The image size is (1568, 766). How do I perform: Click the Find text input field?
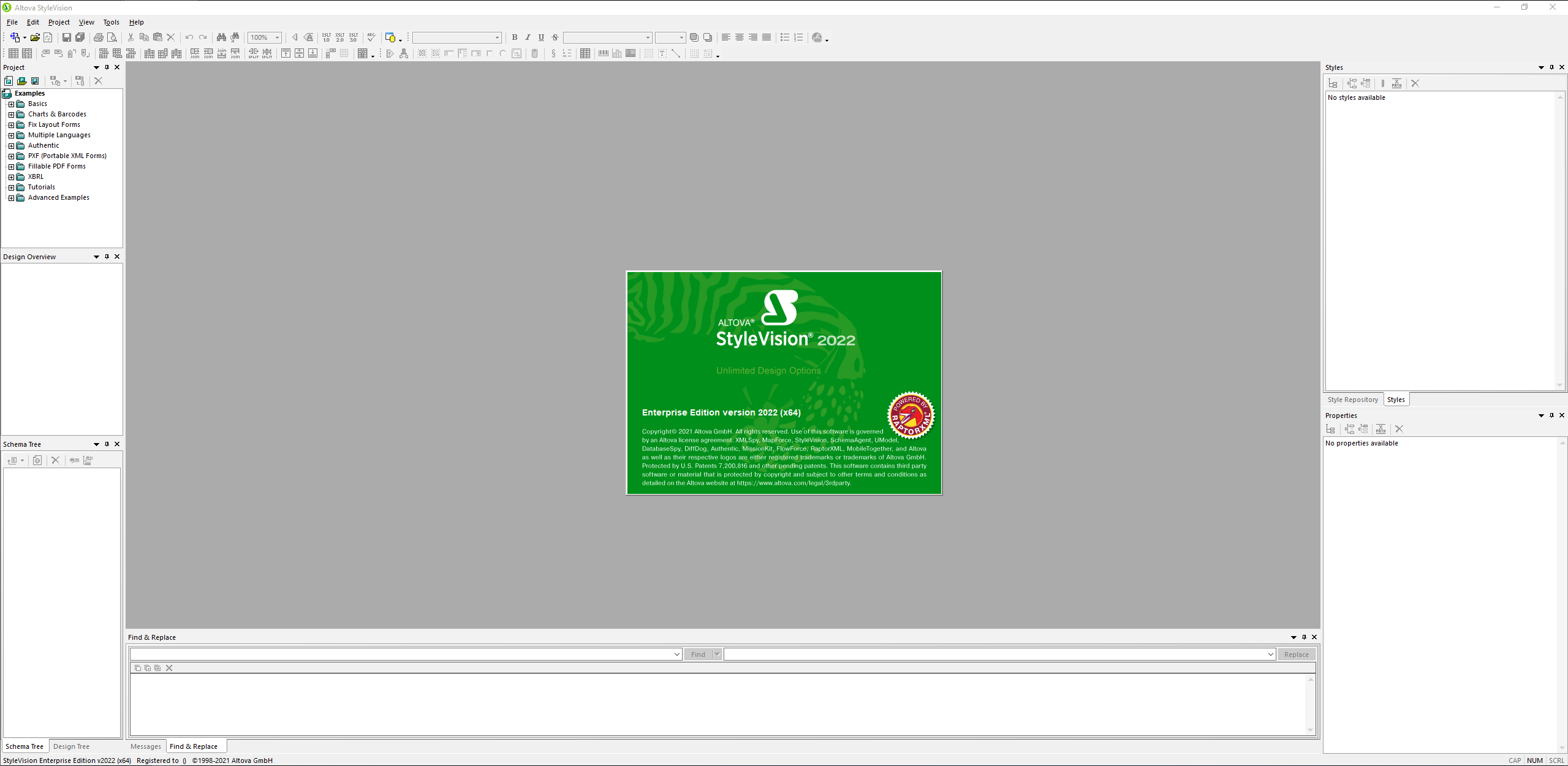click(406, 654)
